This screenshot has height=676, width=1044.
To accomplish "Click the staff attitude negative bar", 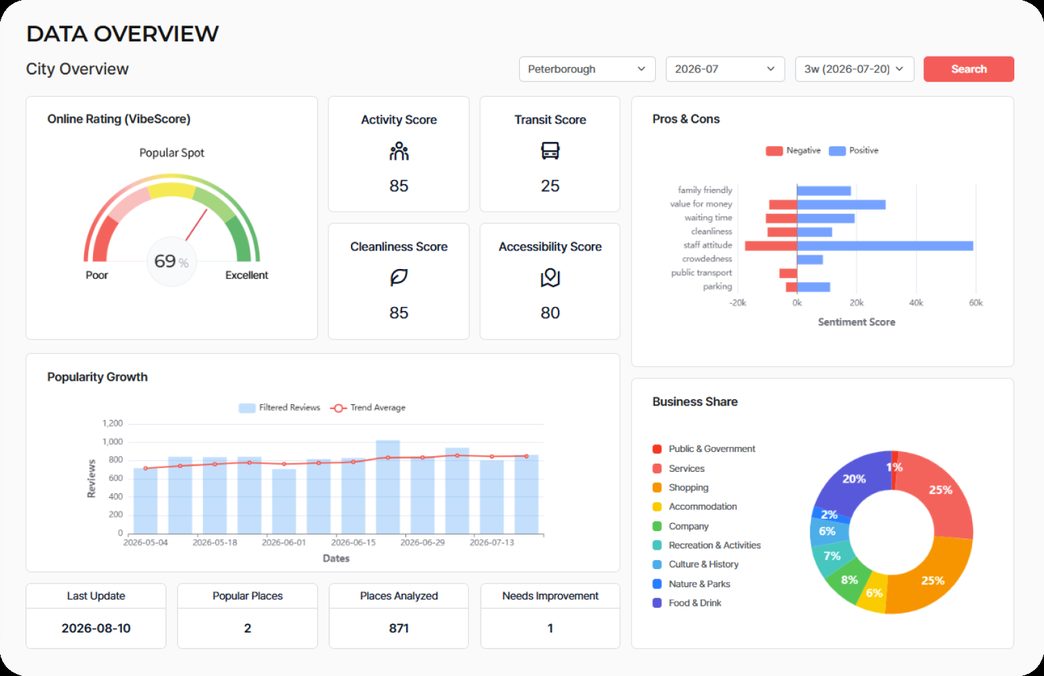I will (x=770, y=246).
